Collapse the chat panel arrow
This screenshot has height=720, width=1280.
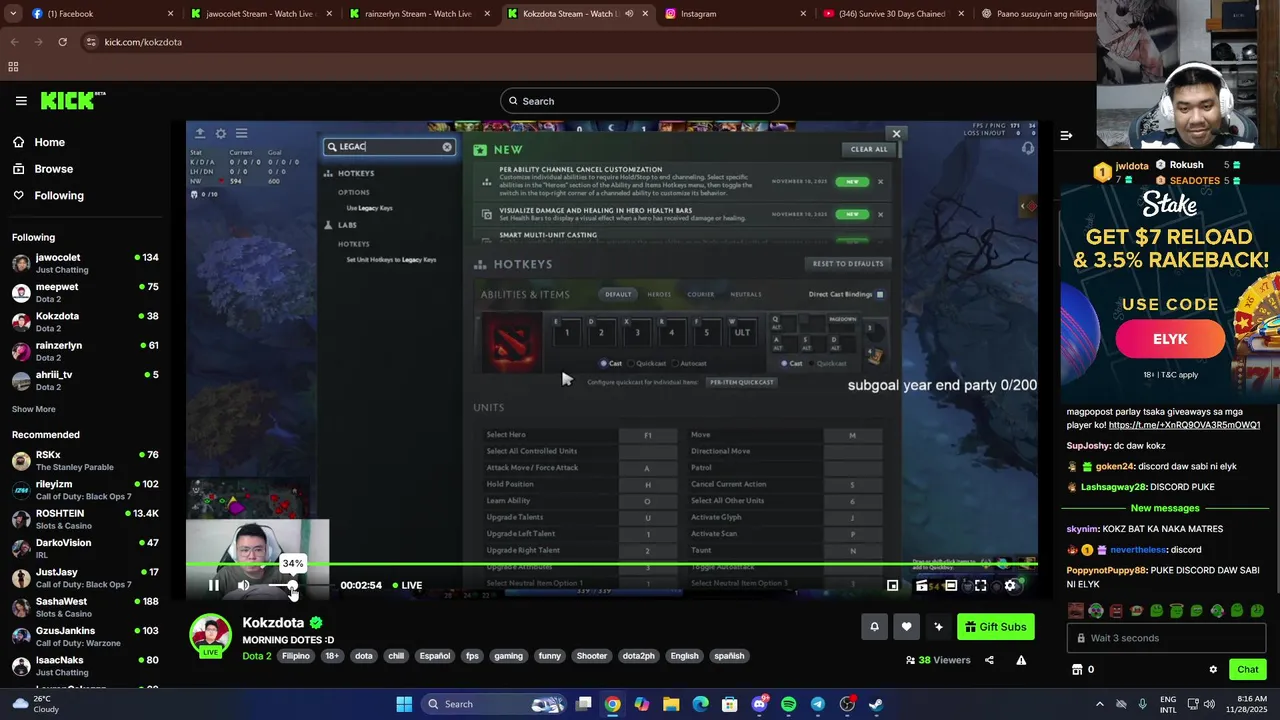[x=1066, y=135]
